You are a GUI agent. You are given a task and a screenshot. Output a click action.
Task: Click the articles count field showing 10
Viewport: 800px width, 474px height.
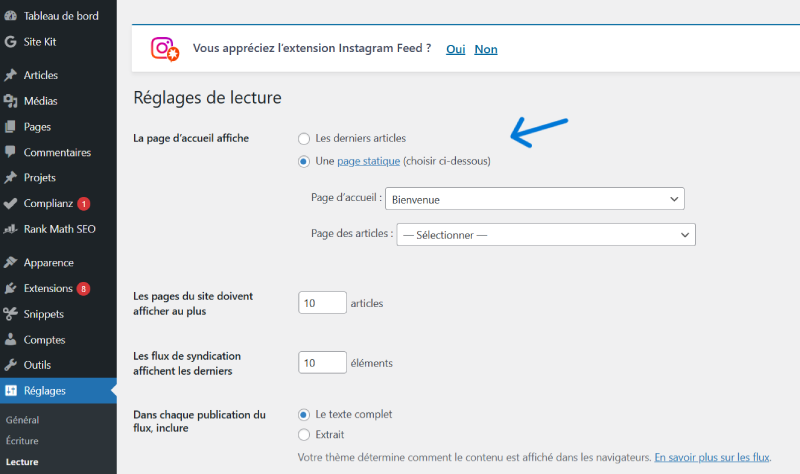[322, 303]
